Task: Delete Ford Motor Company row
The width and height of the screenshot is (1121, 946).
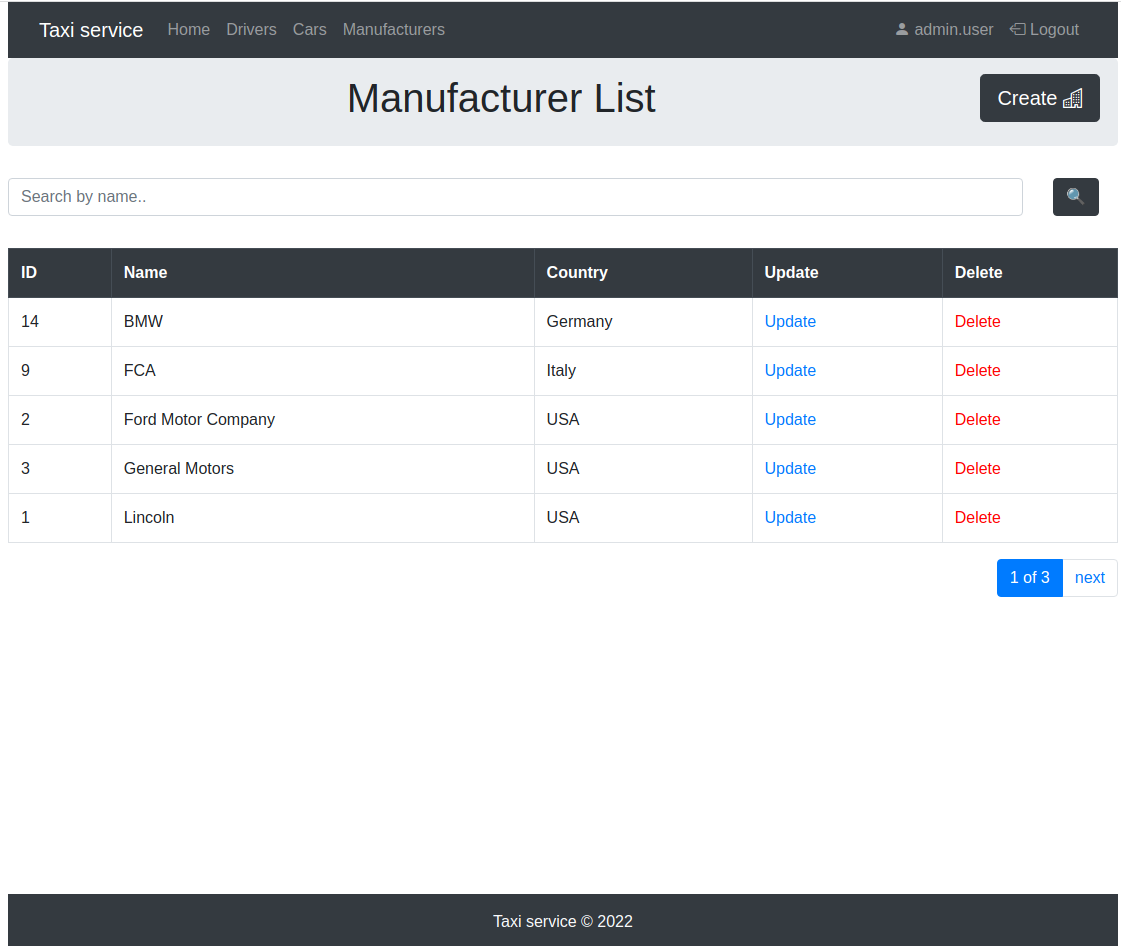Action: point(977,420)
